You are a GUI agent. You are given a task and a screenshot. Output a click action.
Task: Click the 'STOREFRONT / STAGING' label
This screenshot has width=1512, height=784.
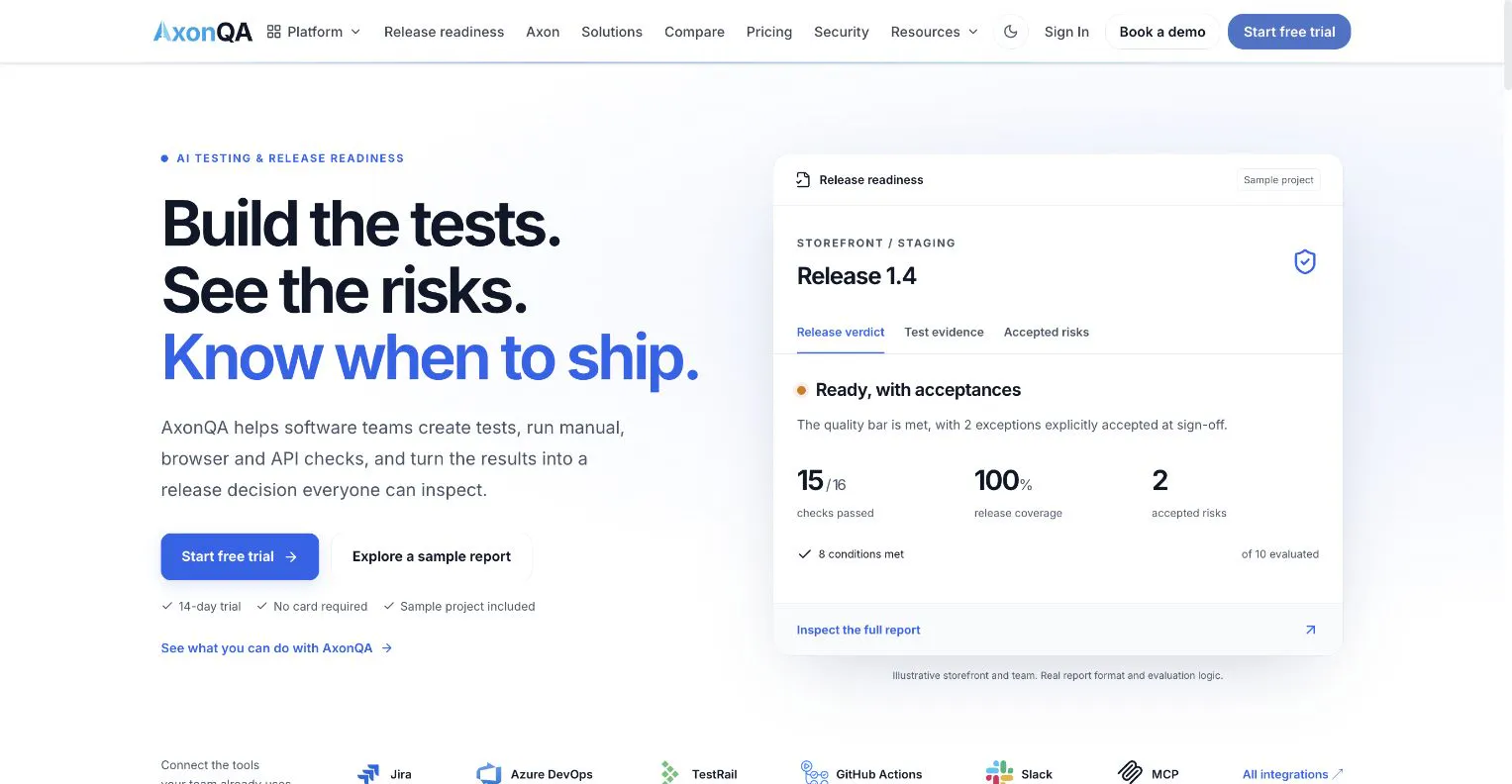coord(876,244)
